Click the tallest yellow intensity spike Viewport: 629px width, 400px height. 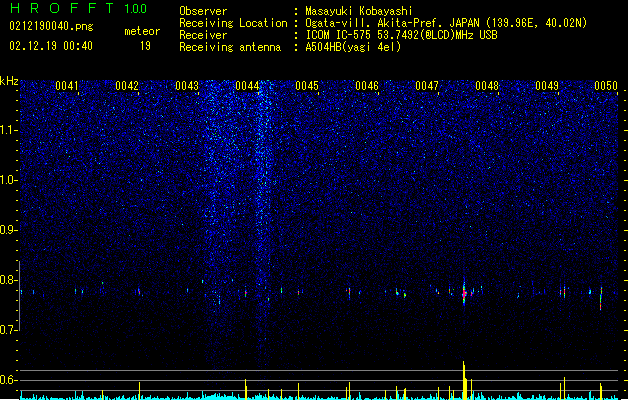[x=464, y=380]
